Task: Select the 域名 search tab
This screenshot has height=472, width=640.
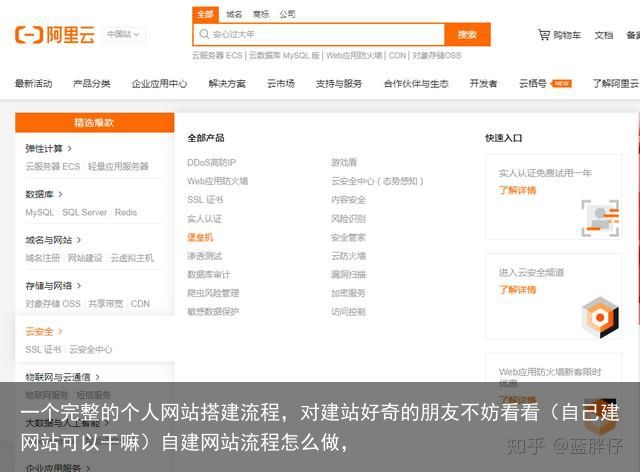Action: (x=234, y=14)
